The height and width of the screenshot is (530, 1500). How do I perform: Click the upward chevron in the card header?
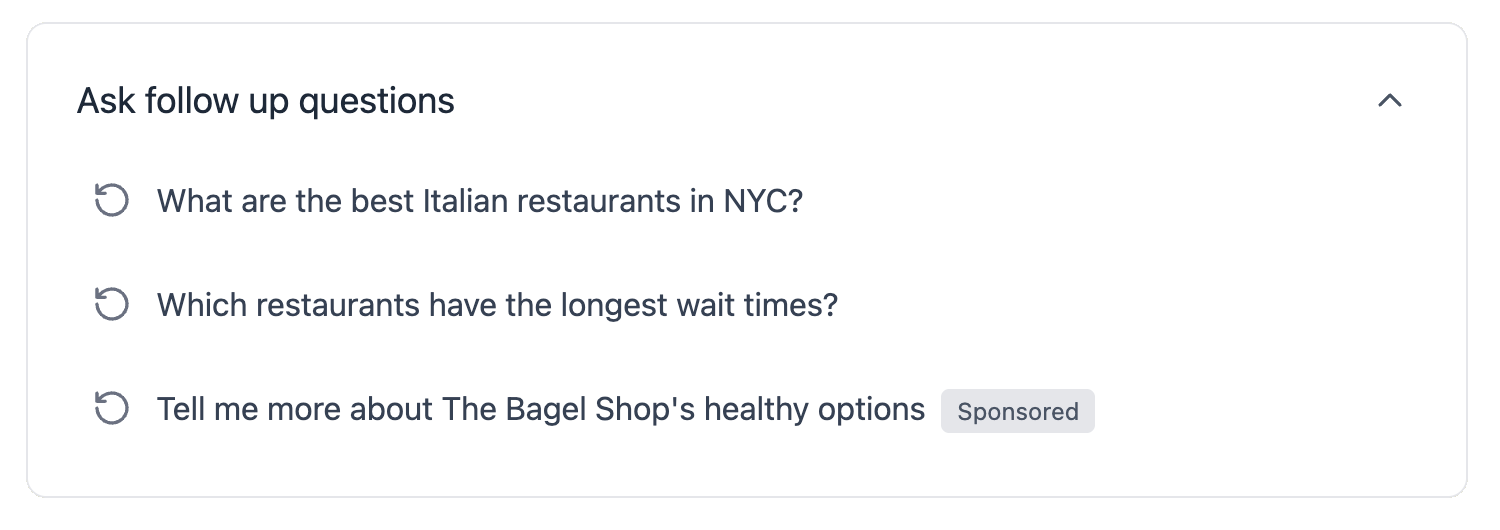pyautogui.click(x=1390, y=101)
